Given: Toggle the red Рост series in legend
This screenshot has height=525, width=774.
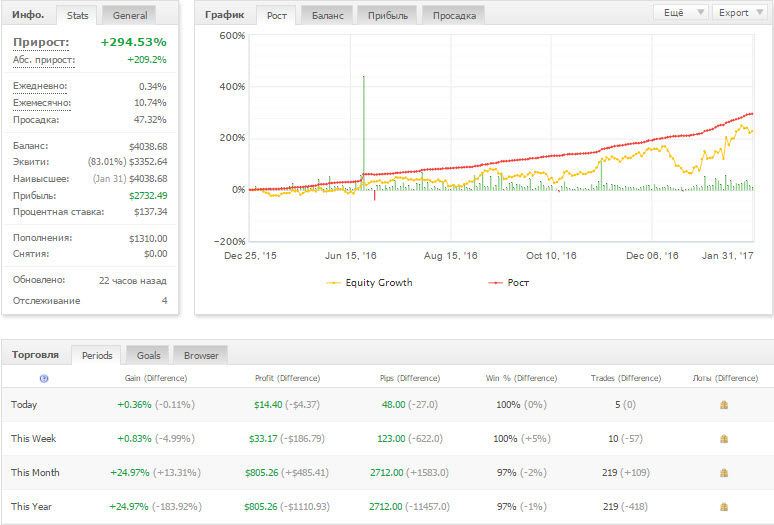Looking at the screenshot, I should coord(508,283).
